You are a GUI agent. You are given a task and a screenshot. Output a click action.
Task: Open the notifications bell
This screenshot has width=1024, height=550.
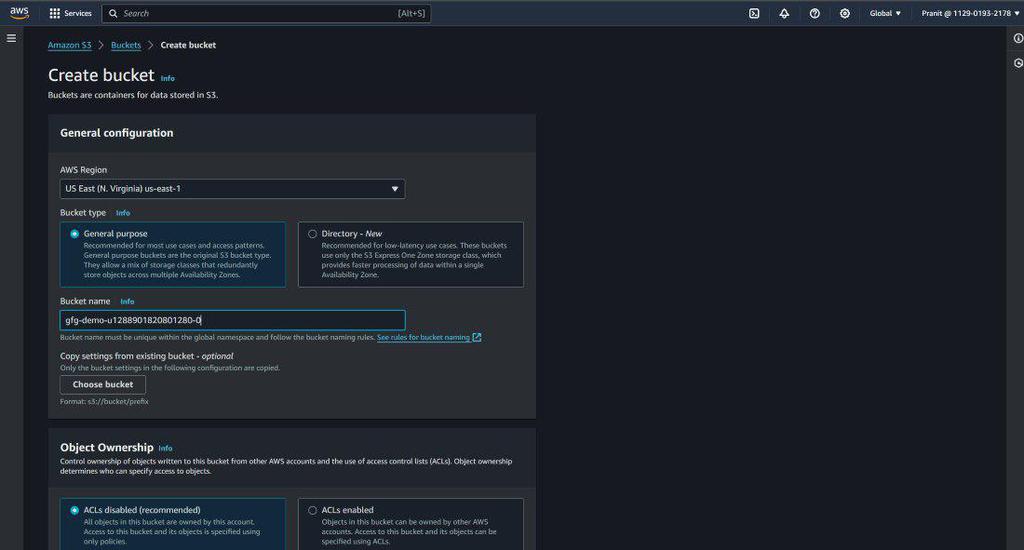click(x=784, y=13)
